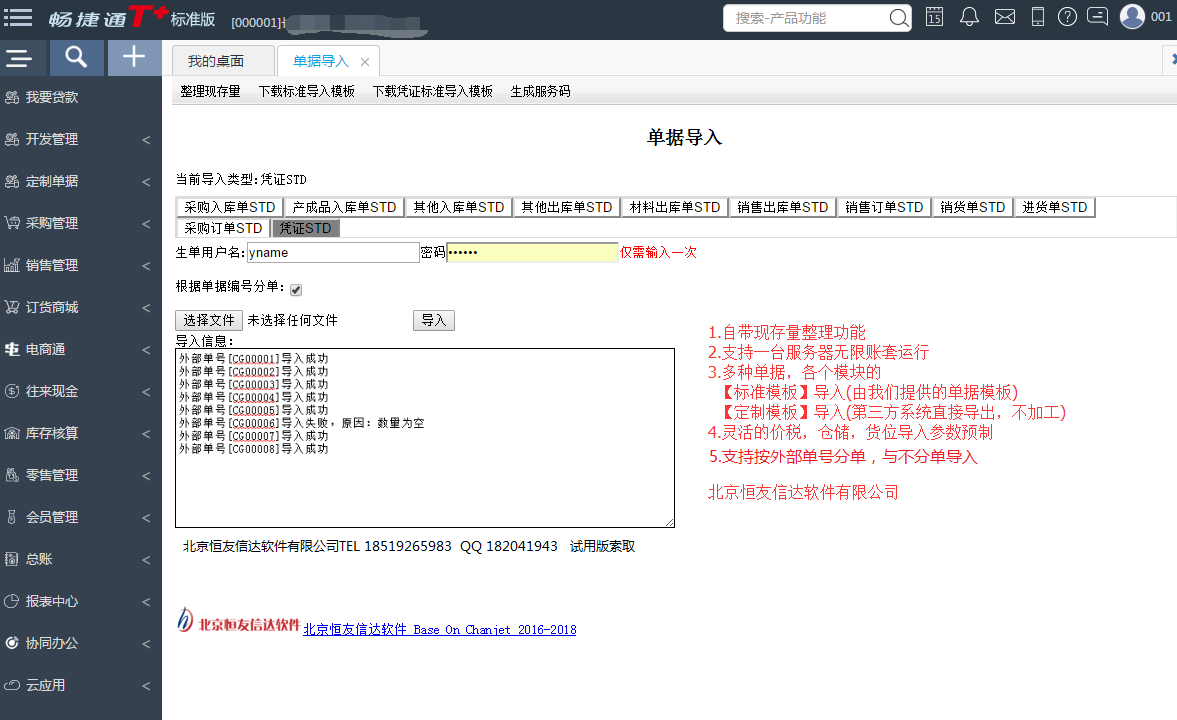The width and height of the screenshot is (1177, 720).
Task: Expand 定制单据 chevron arrow
Action: (x=146, y=182)
